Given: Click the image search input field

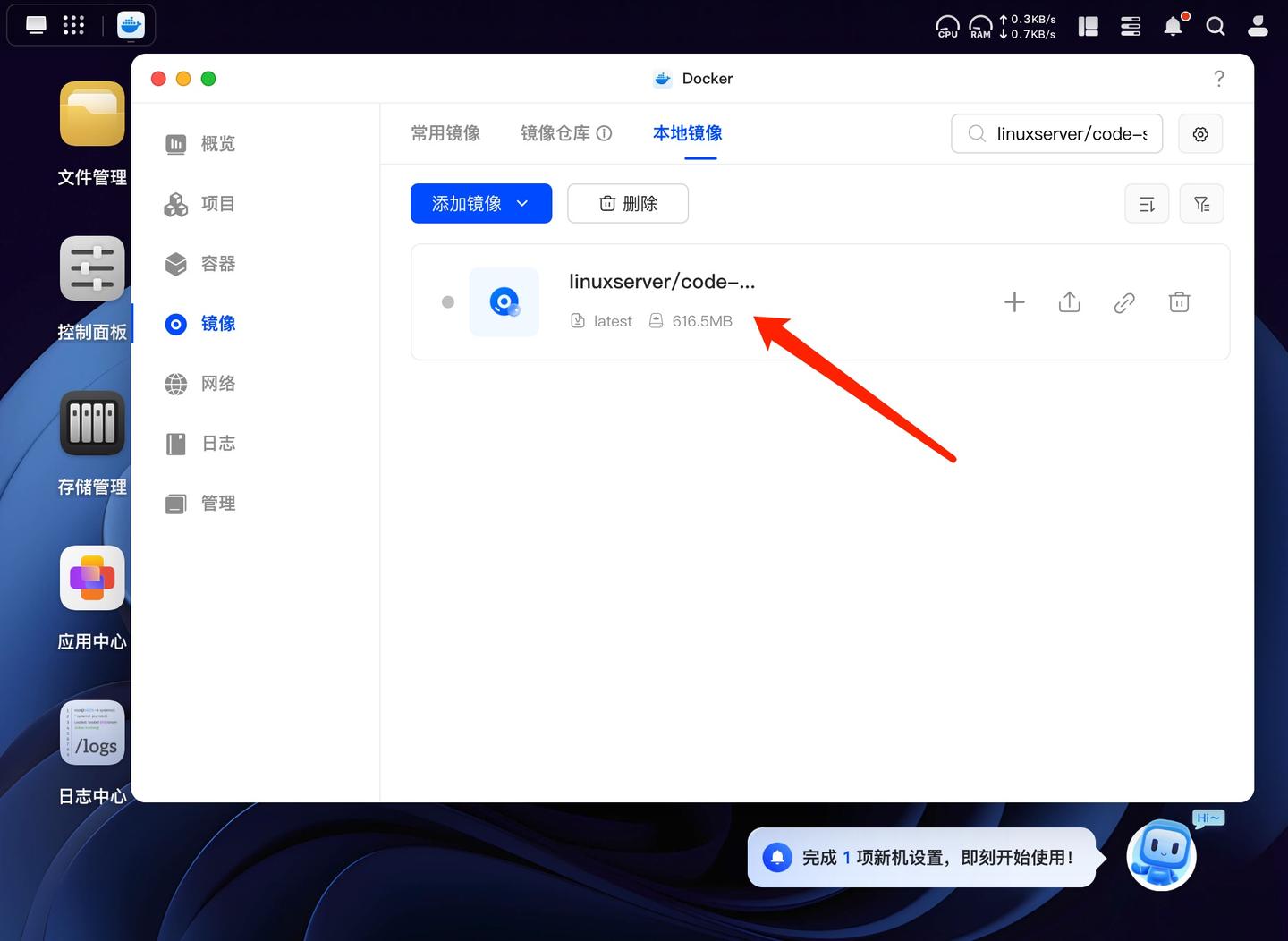Looking at the screenshot, I should pyautogui.click(x=1057, y=134).
